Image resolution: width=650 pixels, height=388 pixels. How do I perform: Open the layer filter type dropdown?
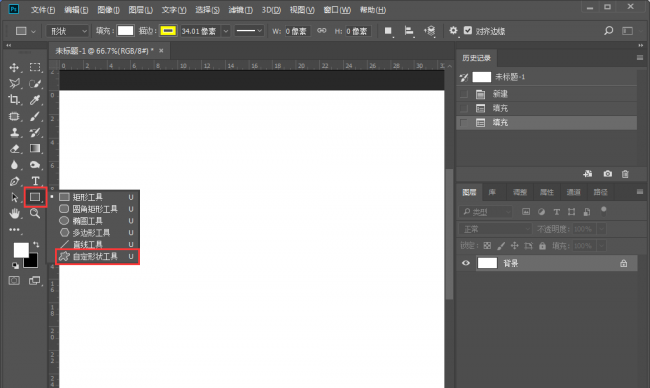tap(486, 212)
